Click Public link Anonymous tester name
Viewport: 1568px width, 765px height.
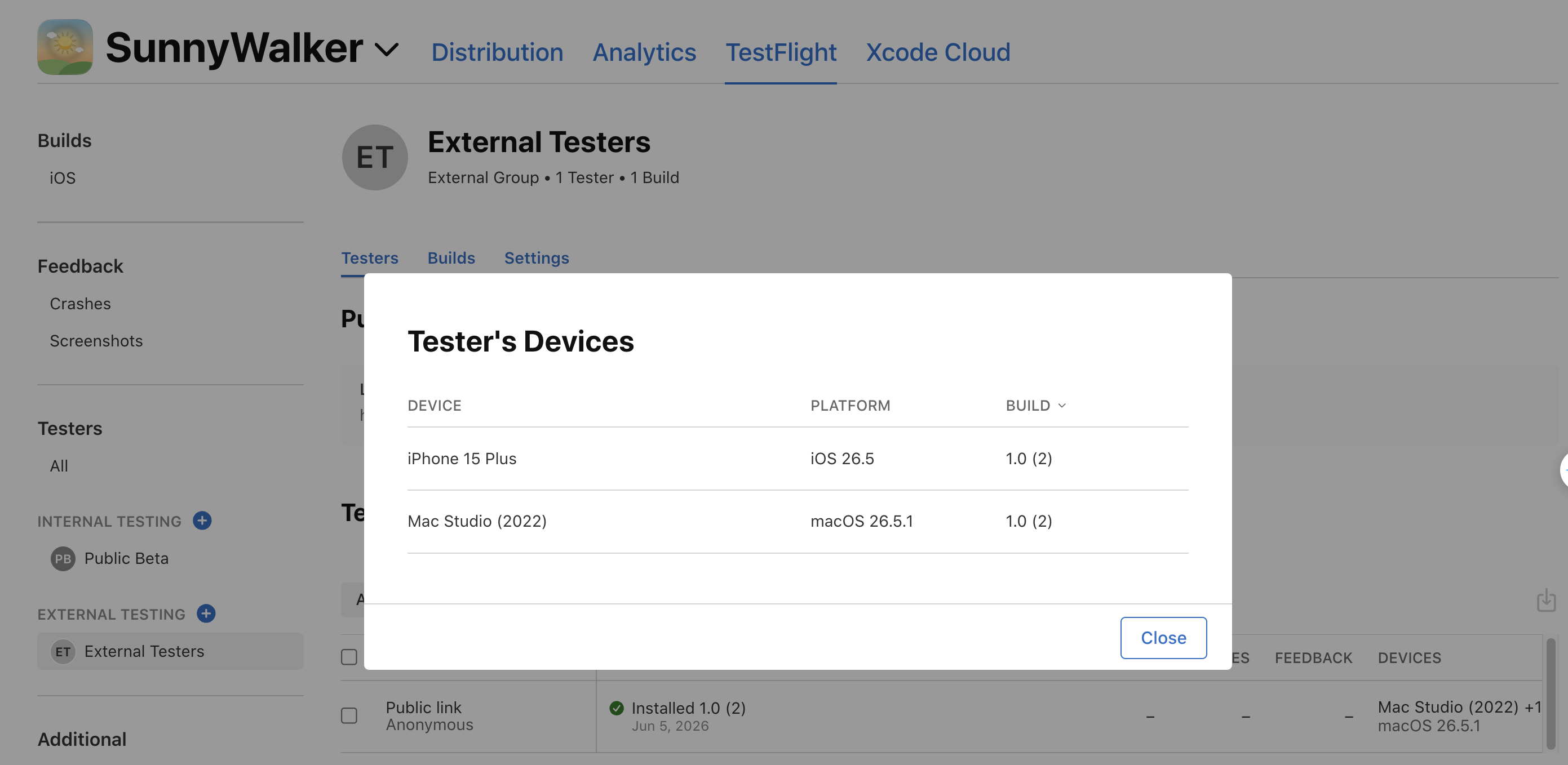tap(429, 715)
